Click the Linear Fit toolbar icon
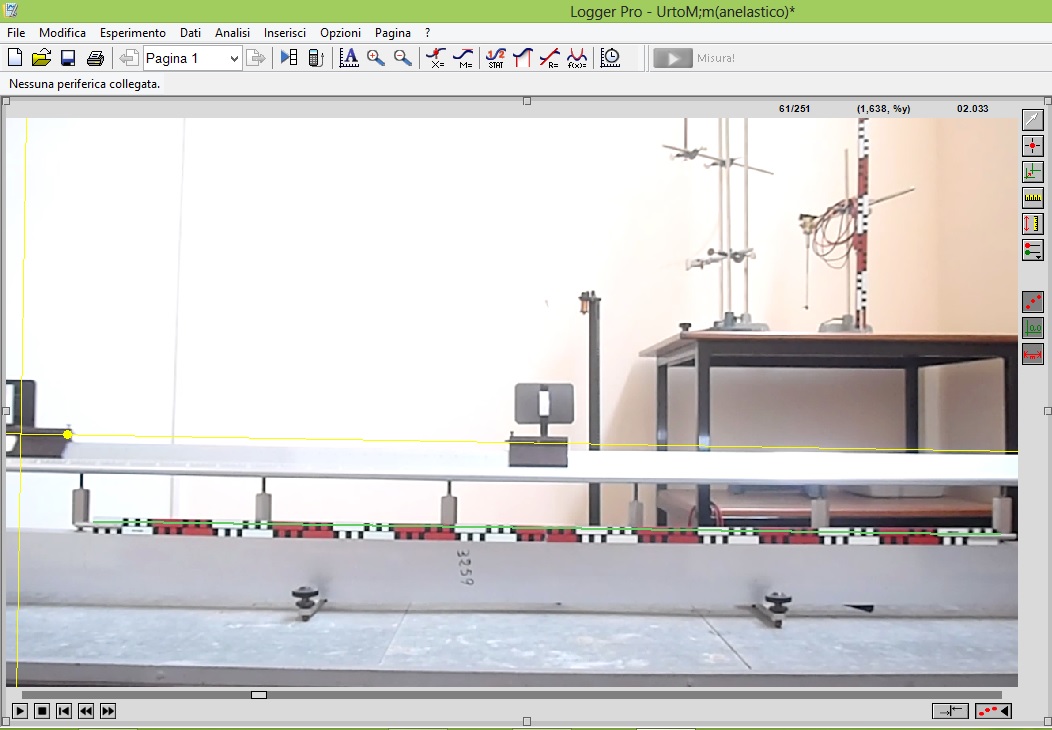 pyautogui.click(x=549, y=58)
